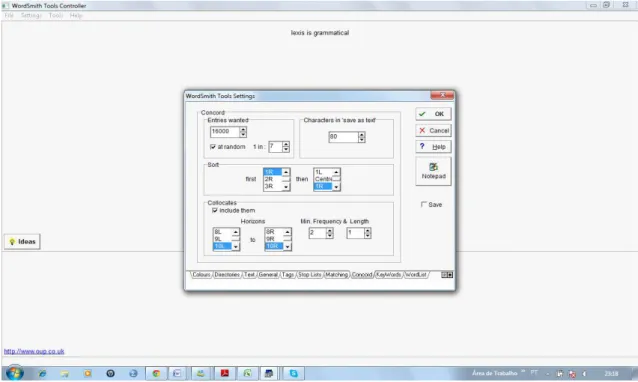
Task: Open Help from the settings dialog
Action: pos(433,147)
